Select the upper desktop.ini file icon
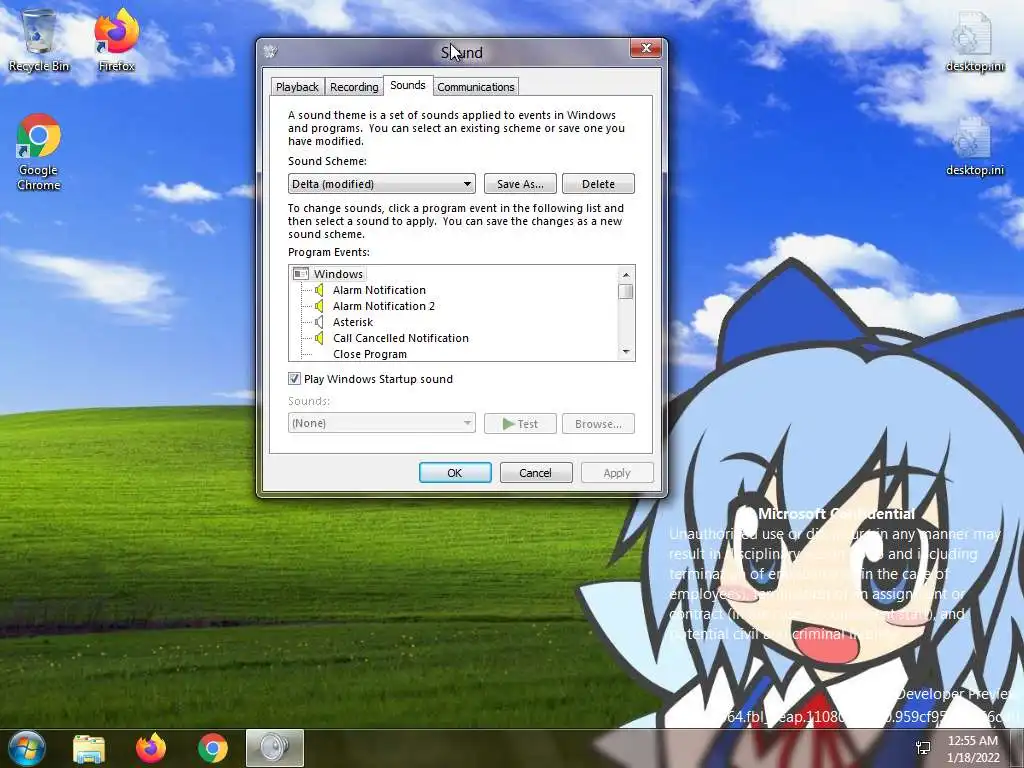 pyautogui.click(x=974, y=40)
